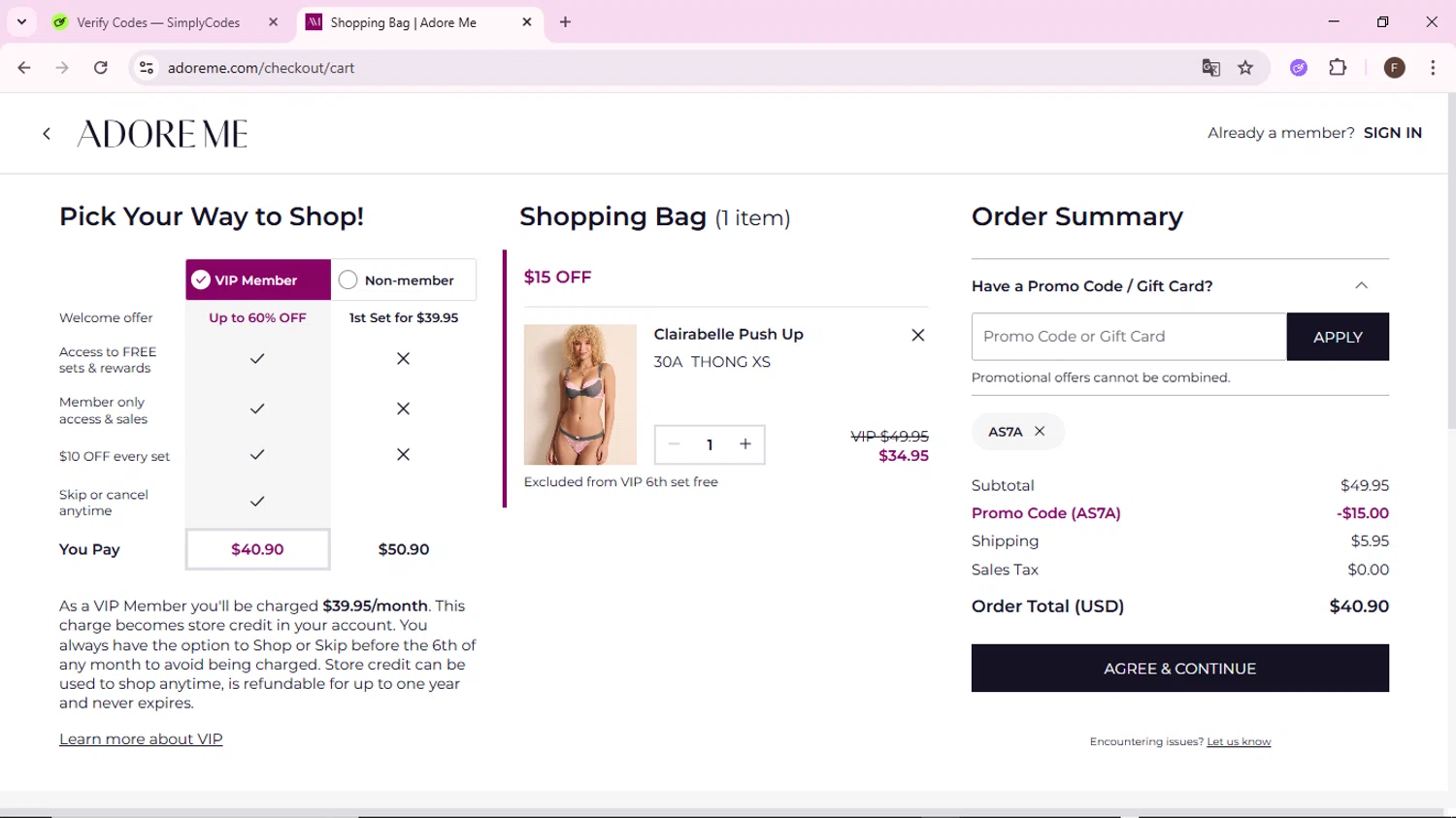Collapse the Have a Promo Code section
The height and width of the screenshot is (818, 1456).
coord(1361,285)
